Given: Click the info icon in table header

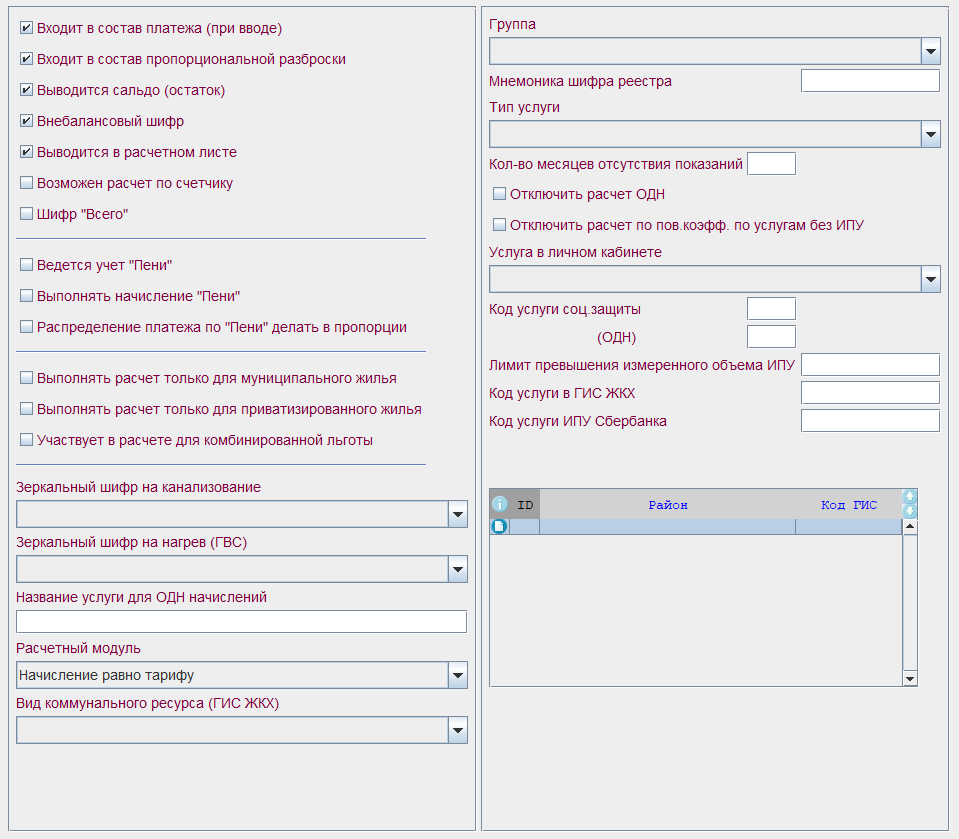Looking at the screenshot, I should click(x=500, y=504).
